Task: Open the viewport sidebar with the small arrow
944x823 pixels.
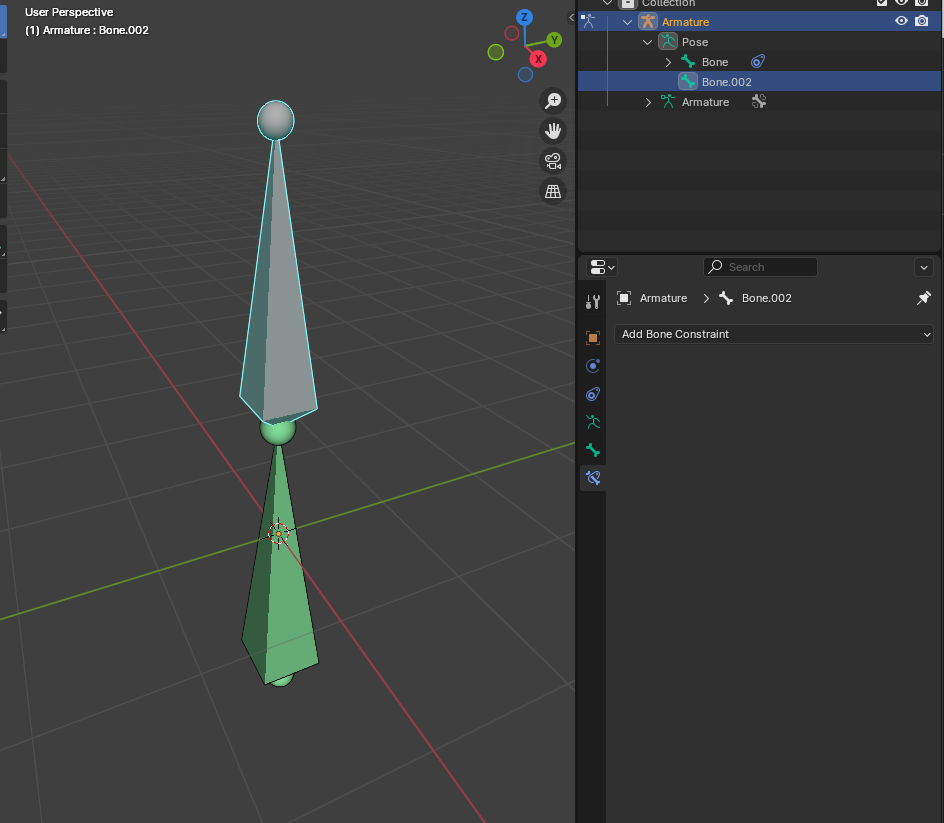Action: [x=571, y=17]
